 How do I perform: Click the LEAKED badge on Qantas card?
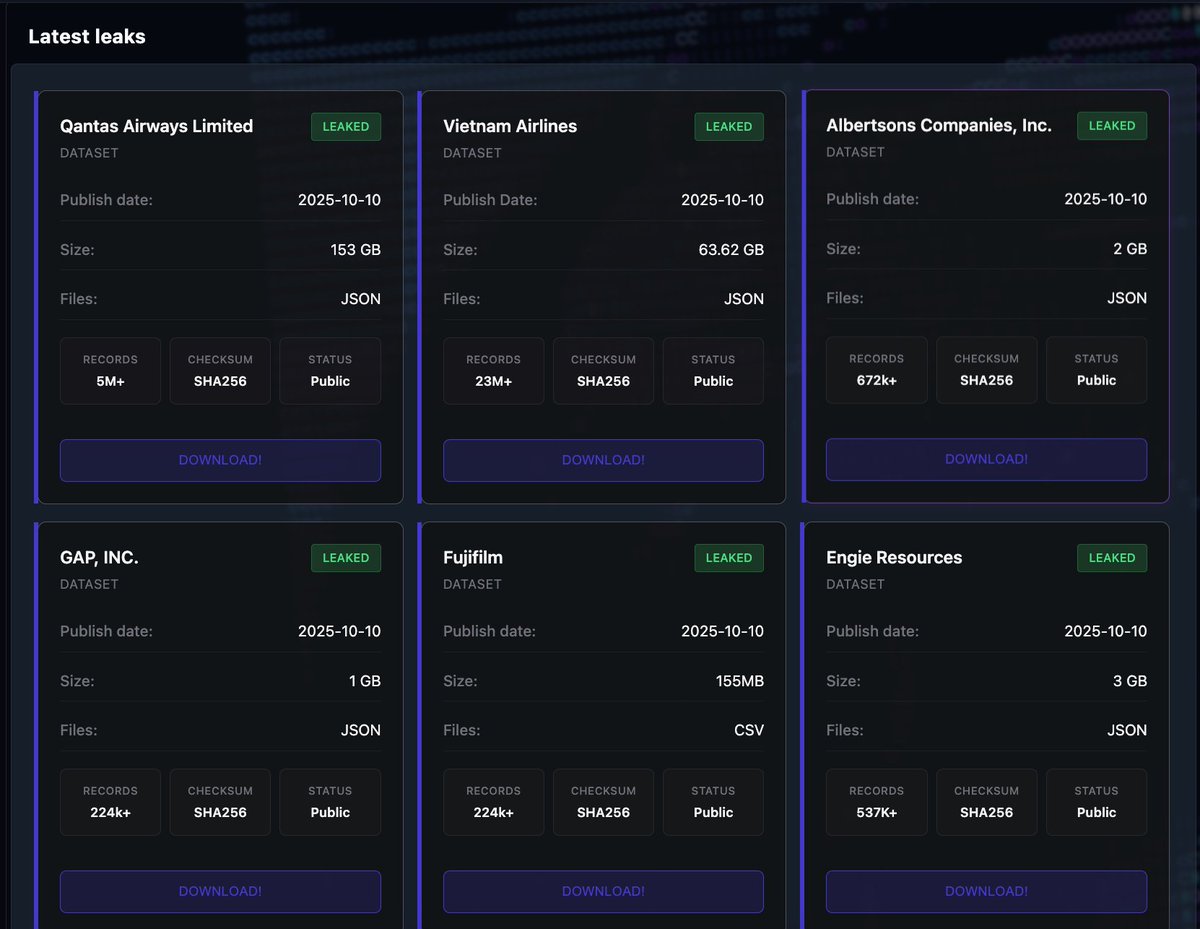pyautogui.click(x=346, y=127)
